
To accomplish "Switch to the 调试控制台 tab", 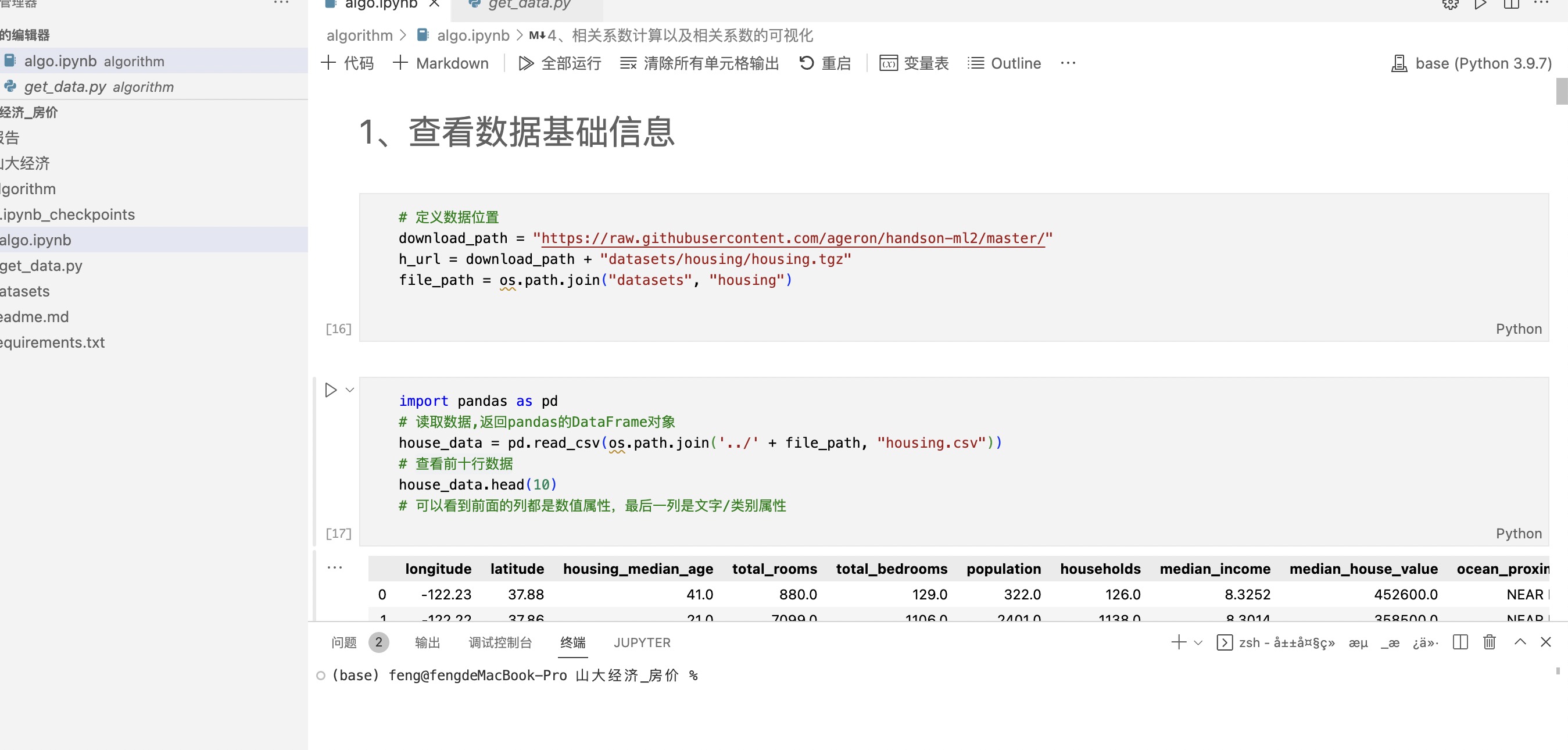I will (x=500, y=642).
